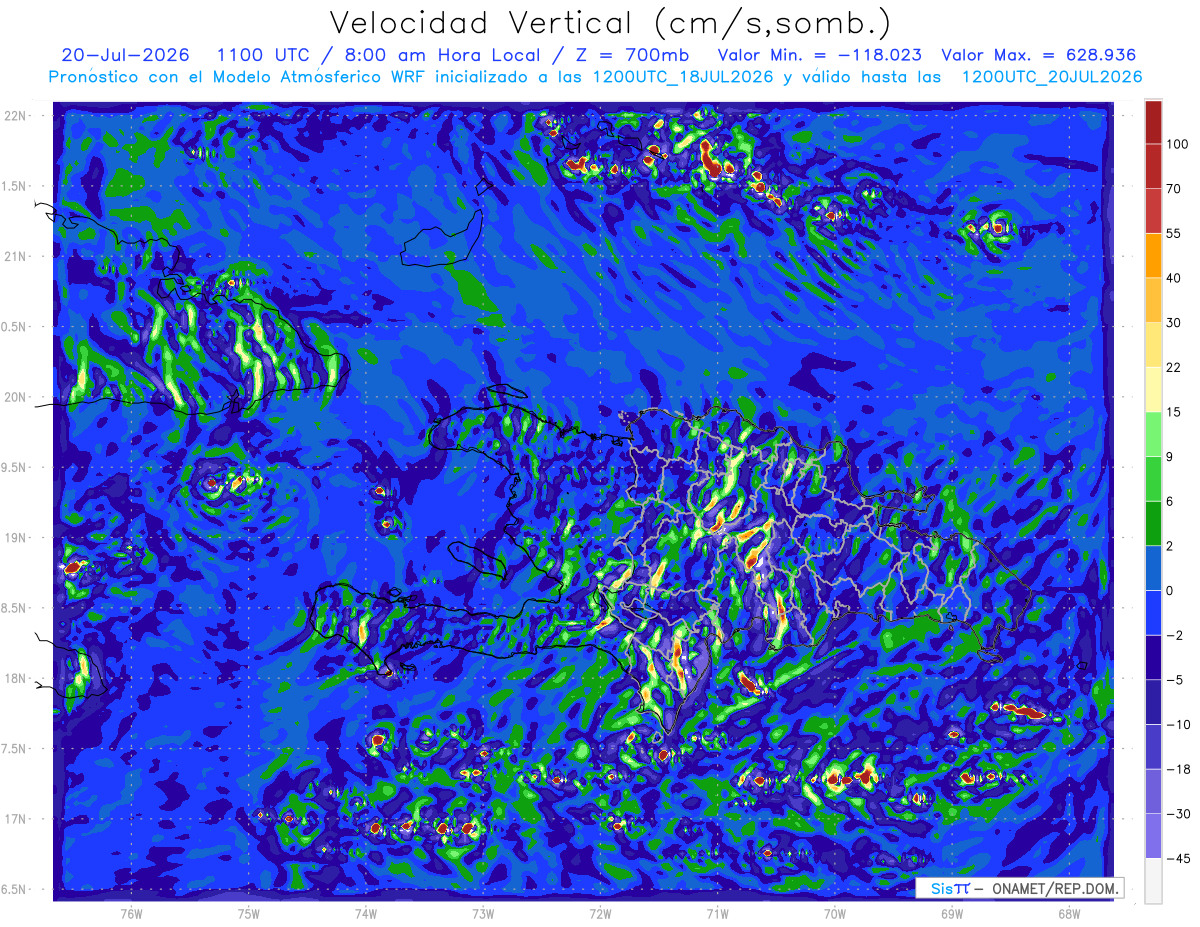Select the orange swatch between 55 and 40
1200x927 pixels.
(x=1153, y=255)
